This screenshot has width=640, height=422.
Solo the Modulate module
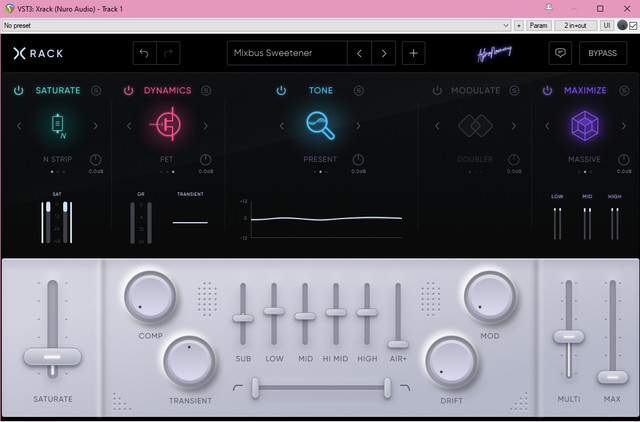click(514, 91)
